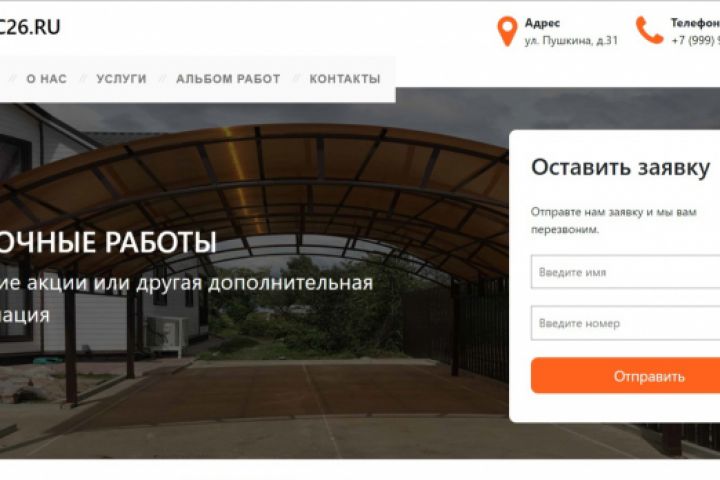Open the УСЛУГИ menu item

tap(121, 79)
